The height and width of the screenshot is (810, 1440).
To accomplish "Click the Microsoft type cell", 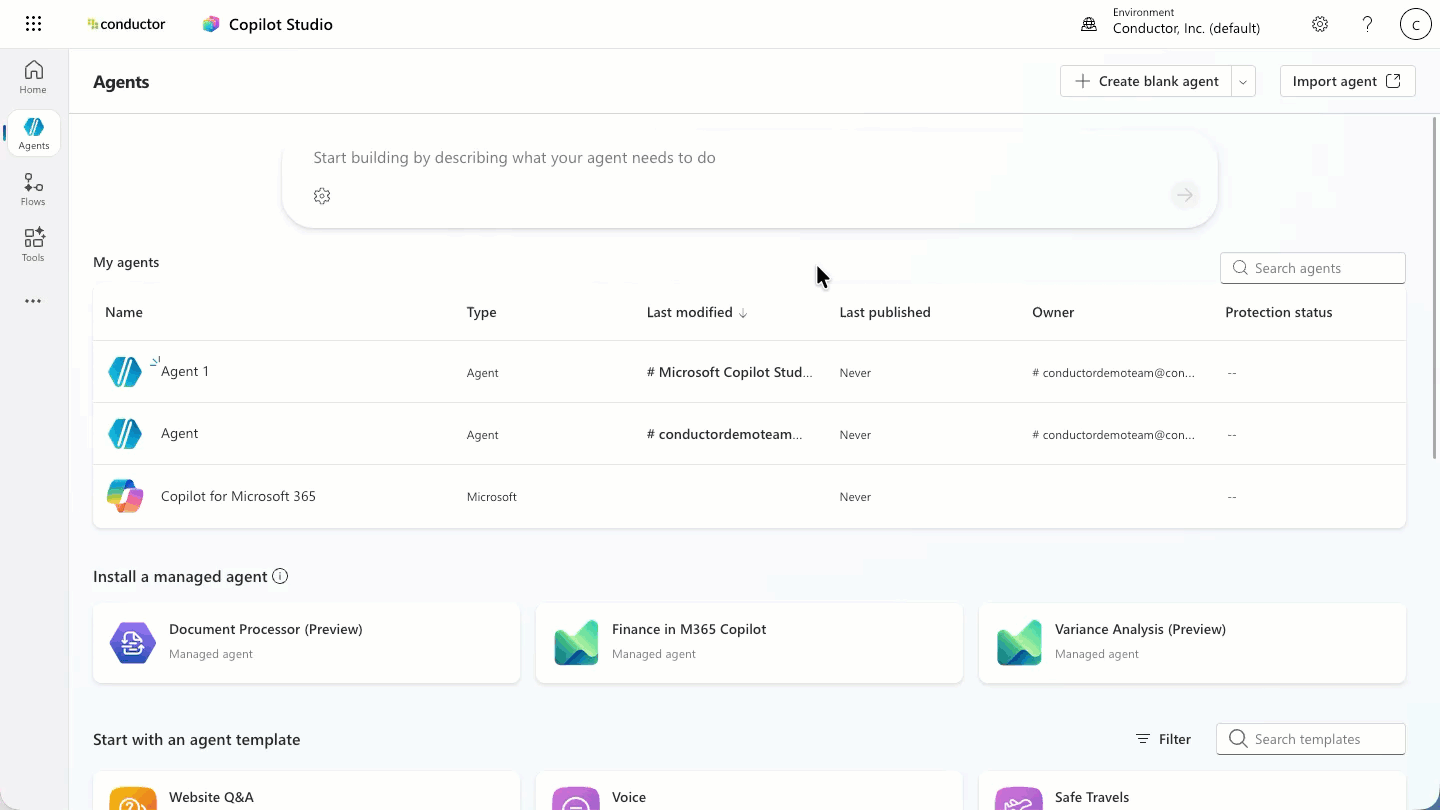I will (x=492, y=497).
